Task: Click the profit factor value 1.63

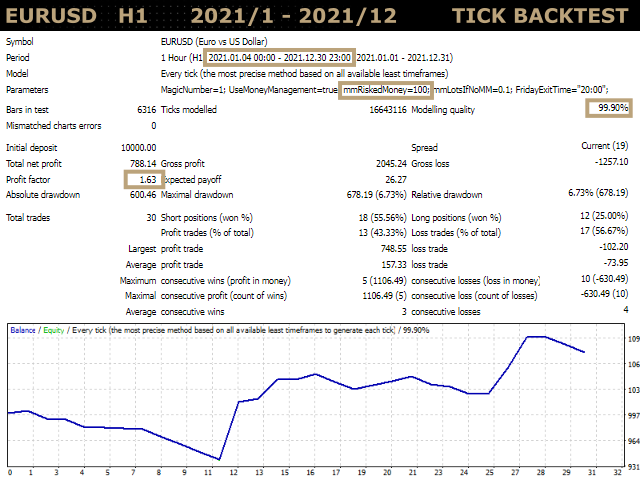Action: coord(148,180)
